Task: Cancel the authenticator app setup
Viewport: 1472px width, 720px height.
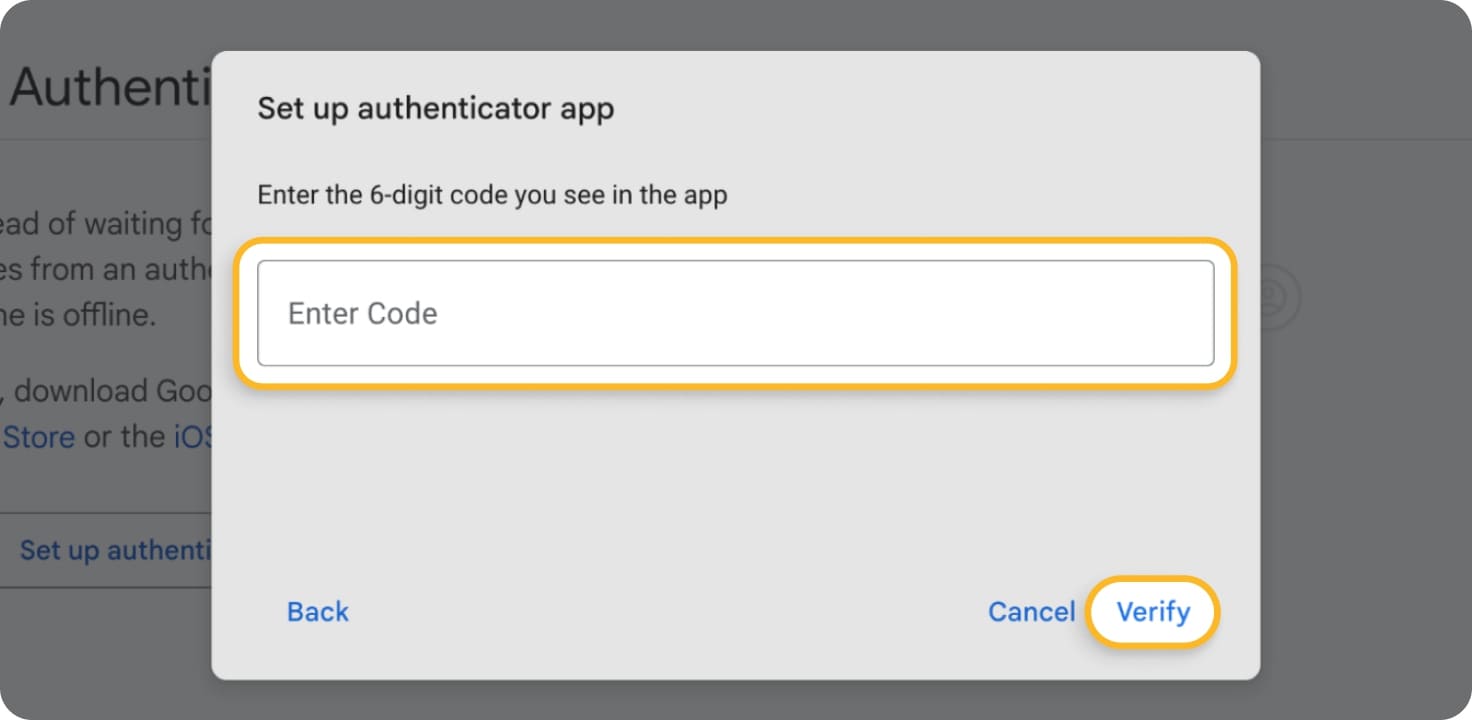Action: pos(1031,612)
